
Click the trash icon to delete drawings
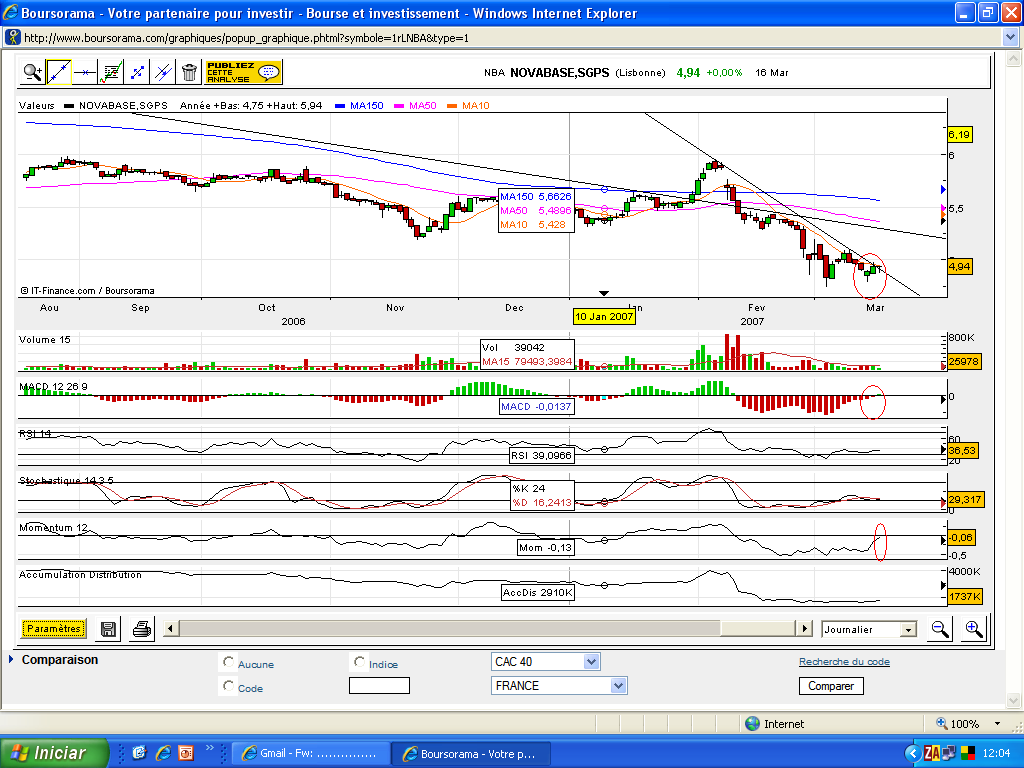pyautogui.click(x=189, y=72)
